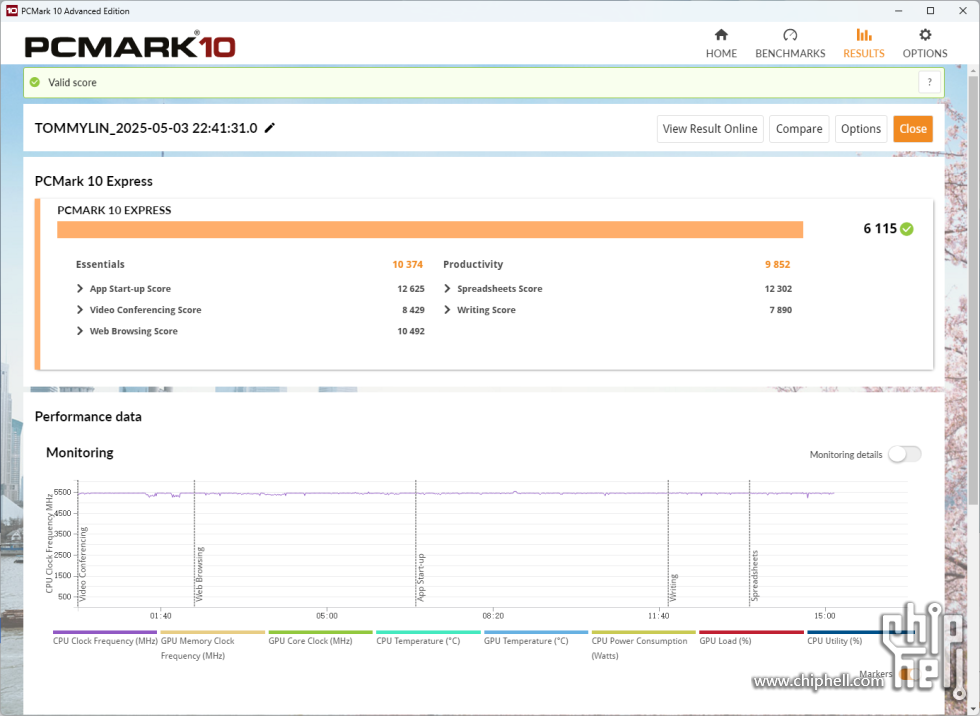Open the help question mark button

tap(929, 82)
